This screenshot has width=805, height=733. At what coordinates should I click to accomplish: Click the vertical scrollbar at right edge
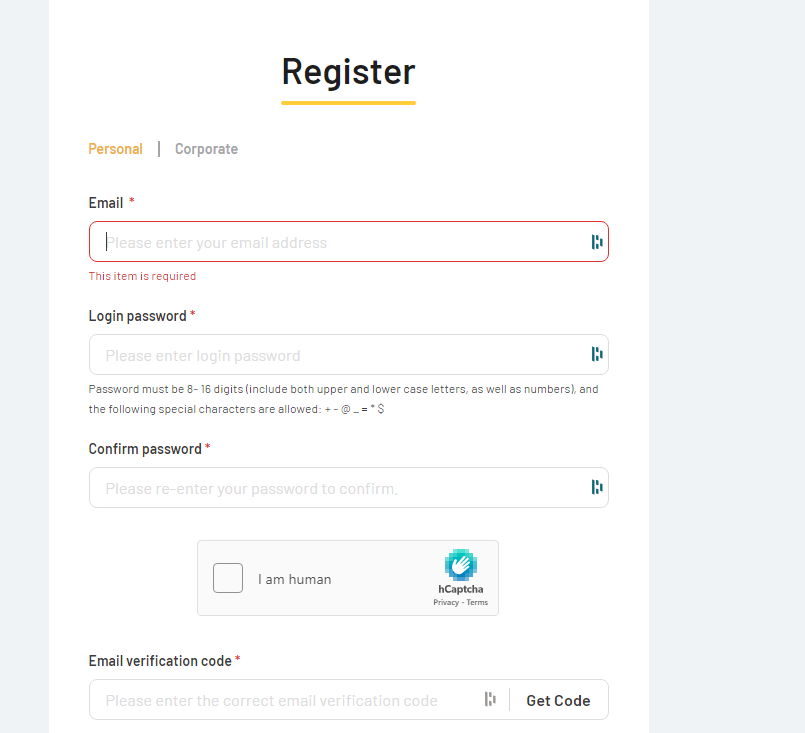(799, 366)
